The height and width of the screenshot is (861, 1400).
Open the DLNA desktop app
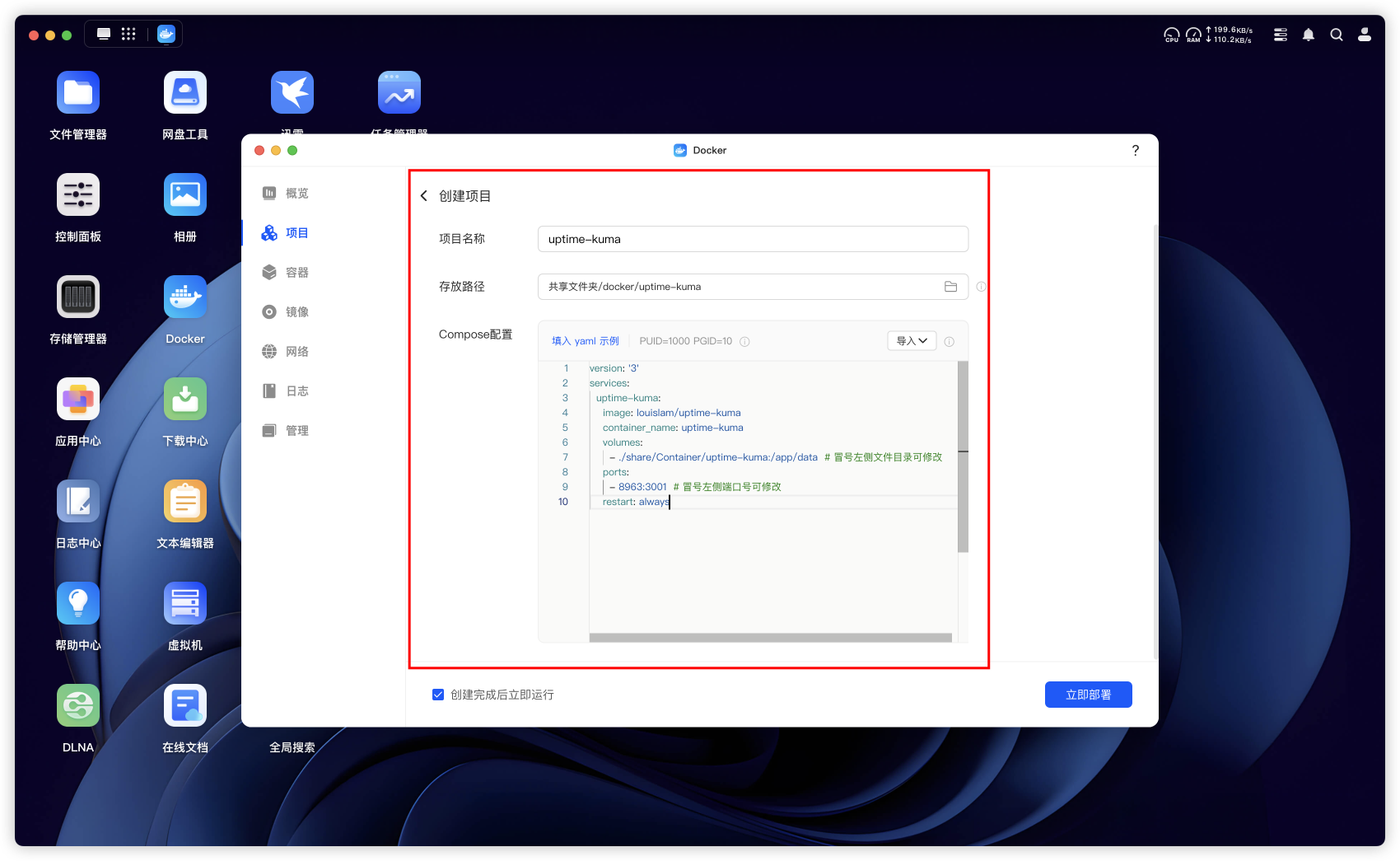pos(78,705)
